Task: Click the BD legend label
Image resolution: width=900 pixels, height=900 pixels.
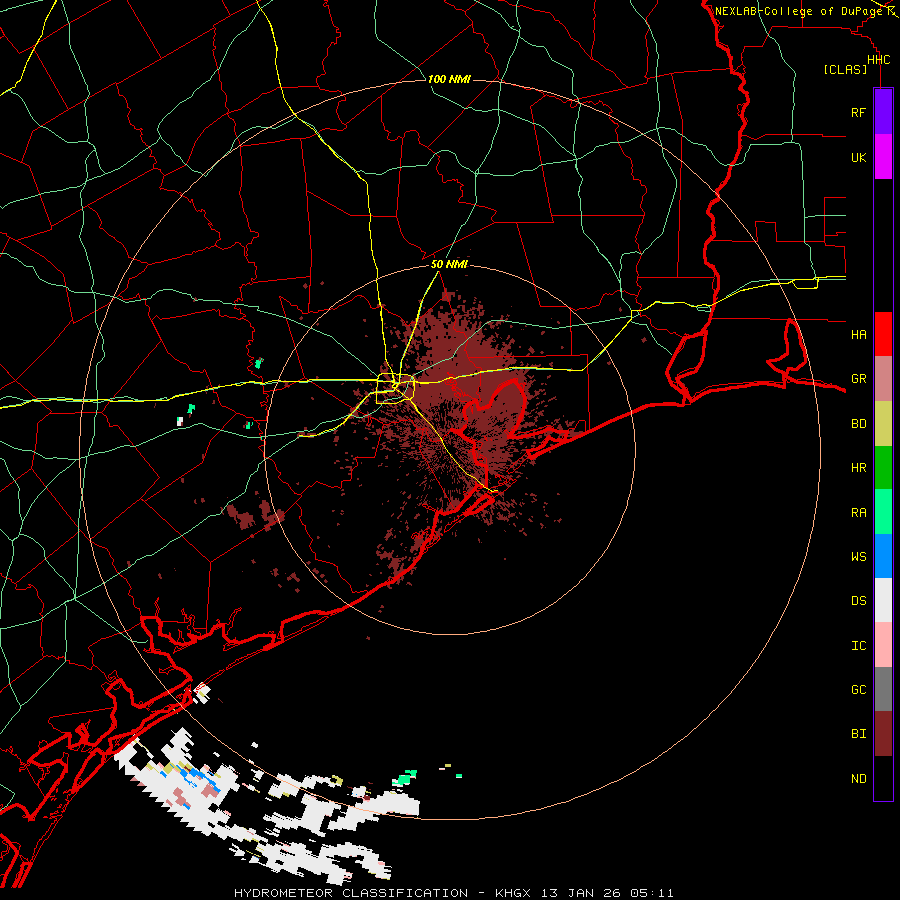Action: coord(858,424)
